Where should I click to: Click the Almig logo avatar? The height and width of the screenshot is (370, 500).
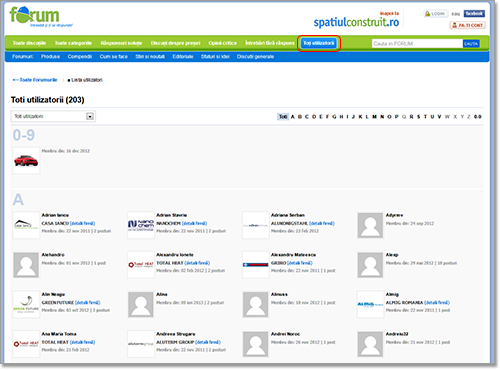pyautogui.click(x=370, y=304)
